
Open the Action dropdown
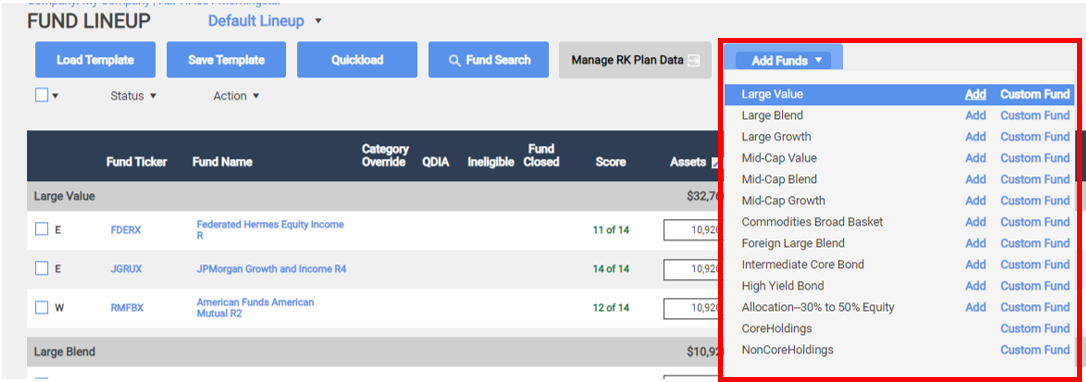[236, 96]
